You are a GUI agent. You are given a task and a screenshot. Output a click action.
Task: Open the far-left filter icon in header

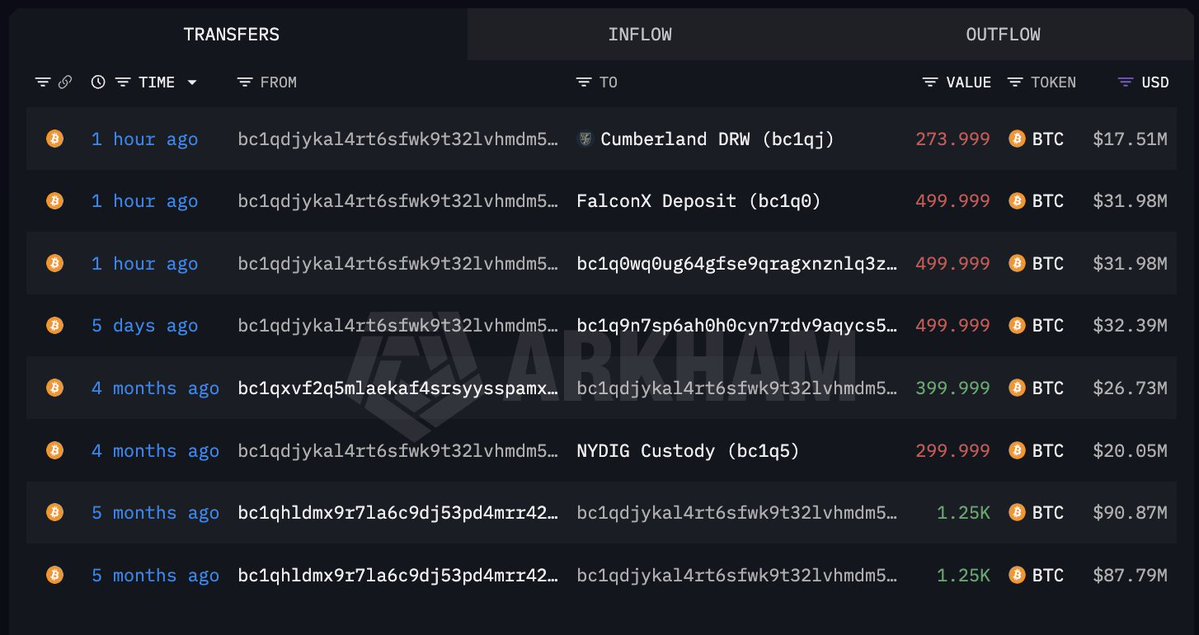click(x=43, y=82)
